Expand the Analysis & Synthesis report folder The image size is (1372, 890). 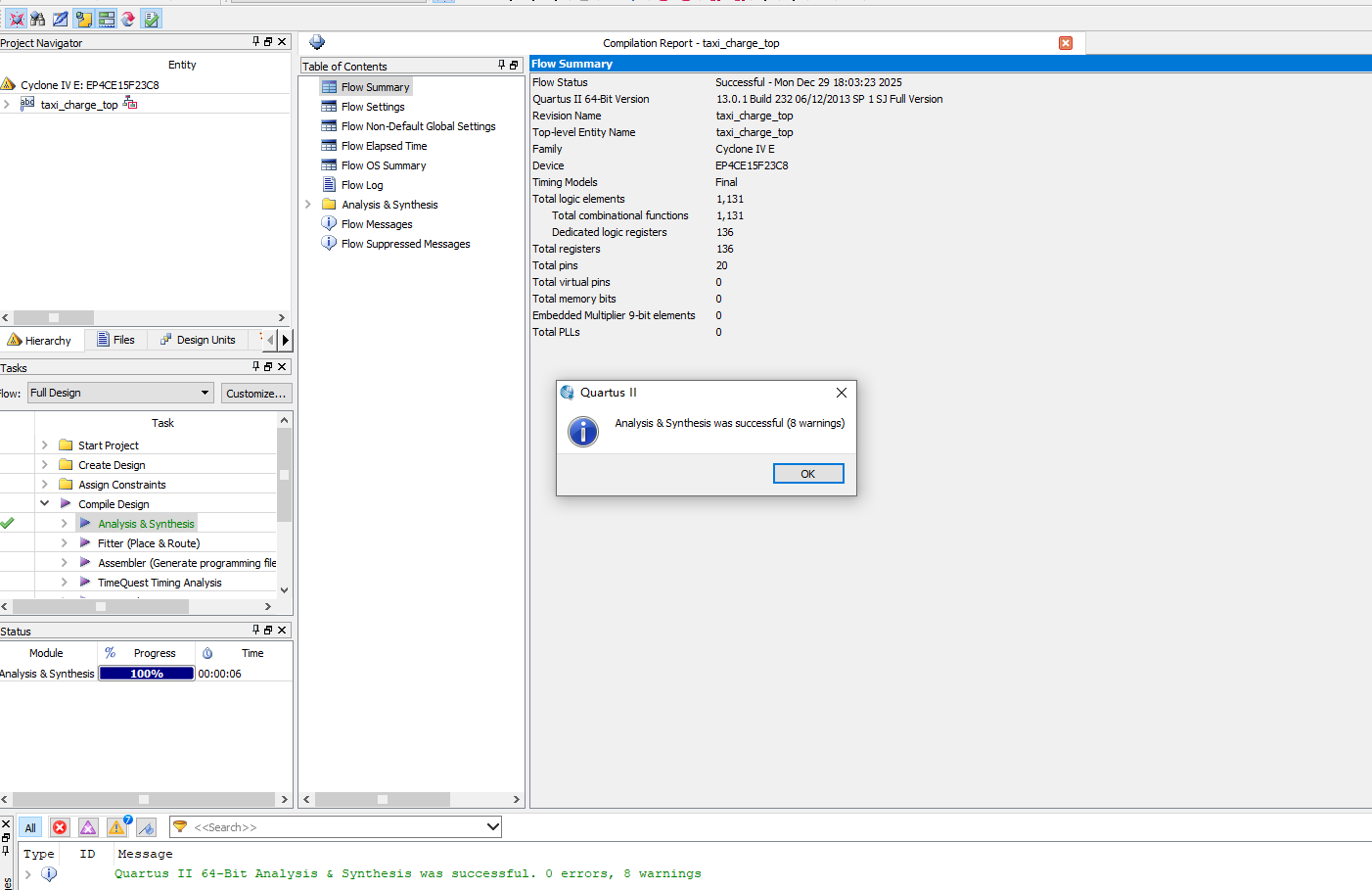point(308,204)
